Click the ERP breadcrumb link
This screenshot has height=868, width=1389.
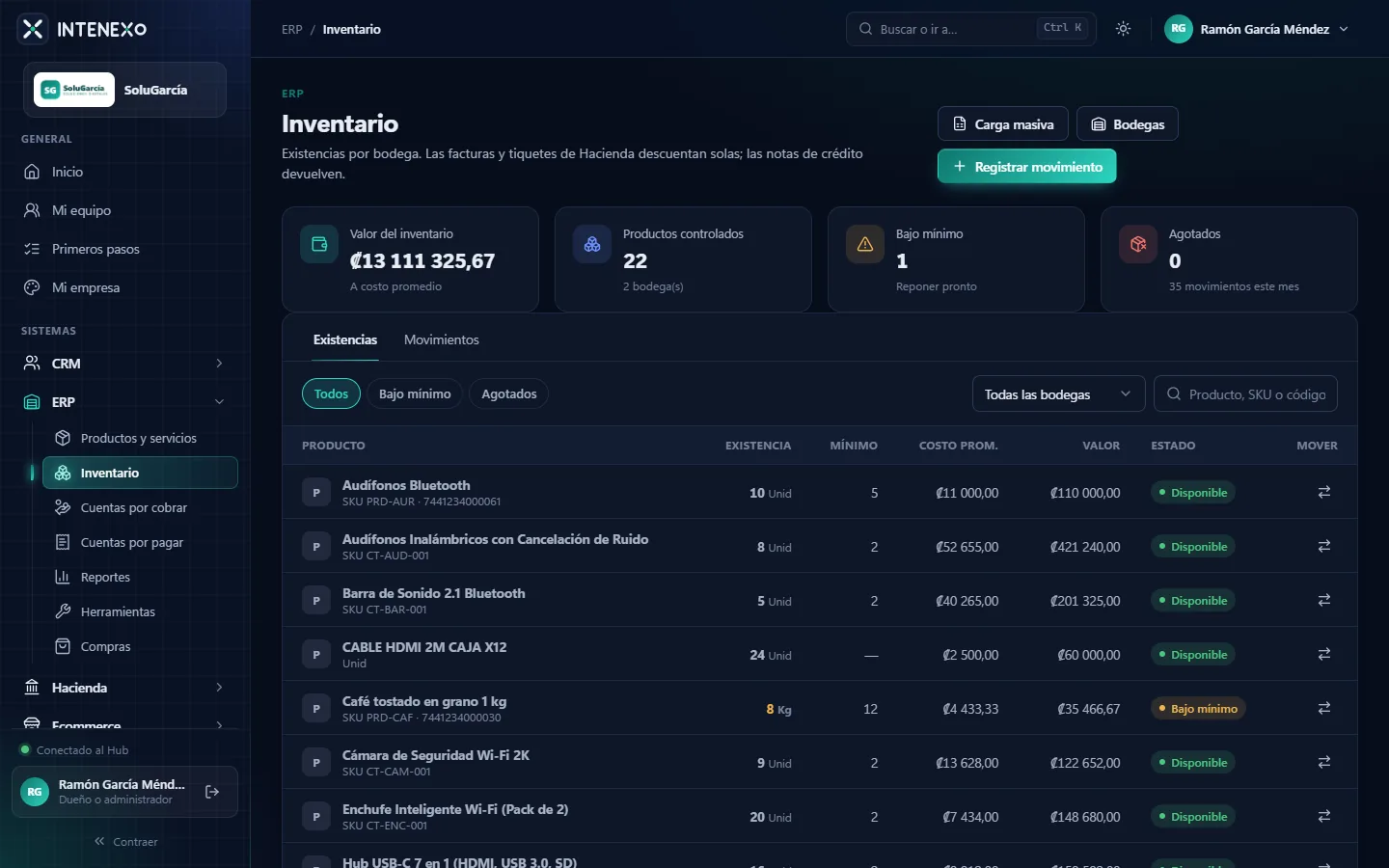[291, 29]
